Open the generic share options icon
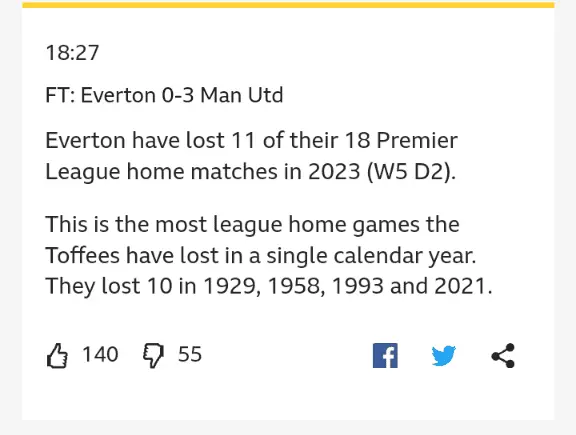 (x=503, y=355)
